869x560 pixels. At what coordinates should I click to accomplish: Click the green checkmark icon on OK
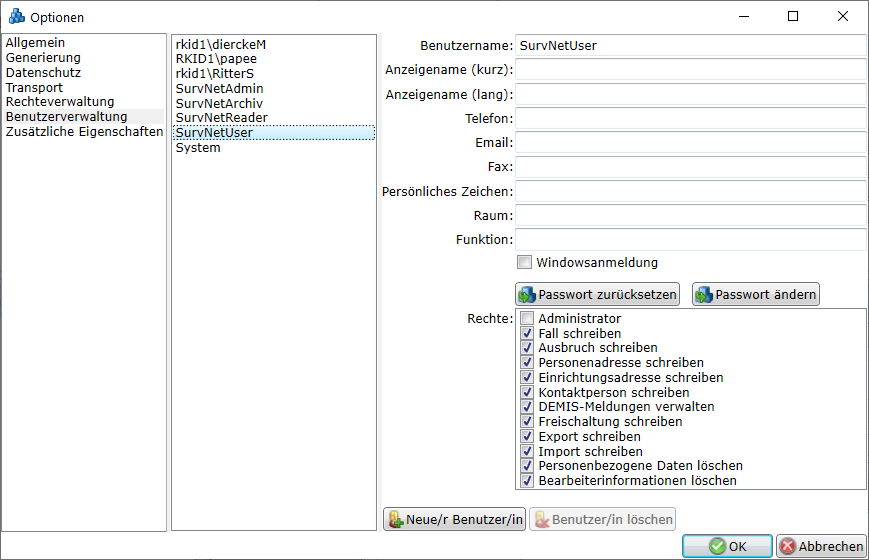click(x=717, y=546)
